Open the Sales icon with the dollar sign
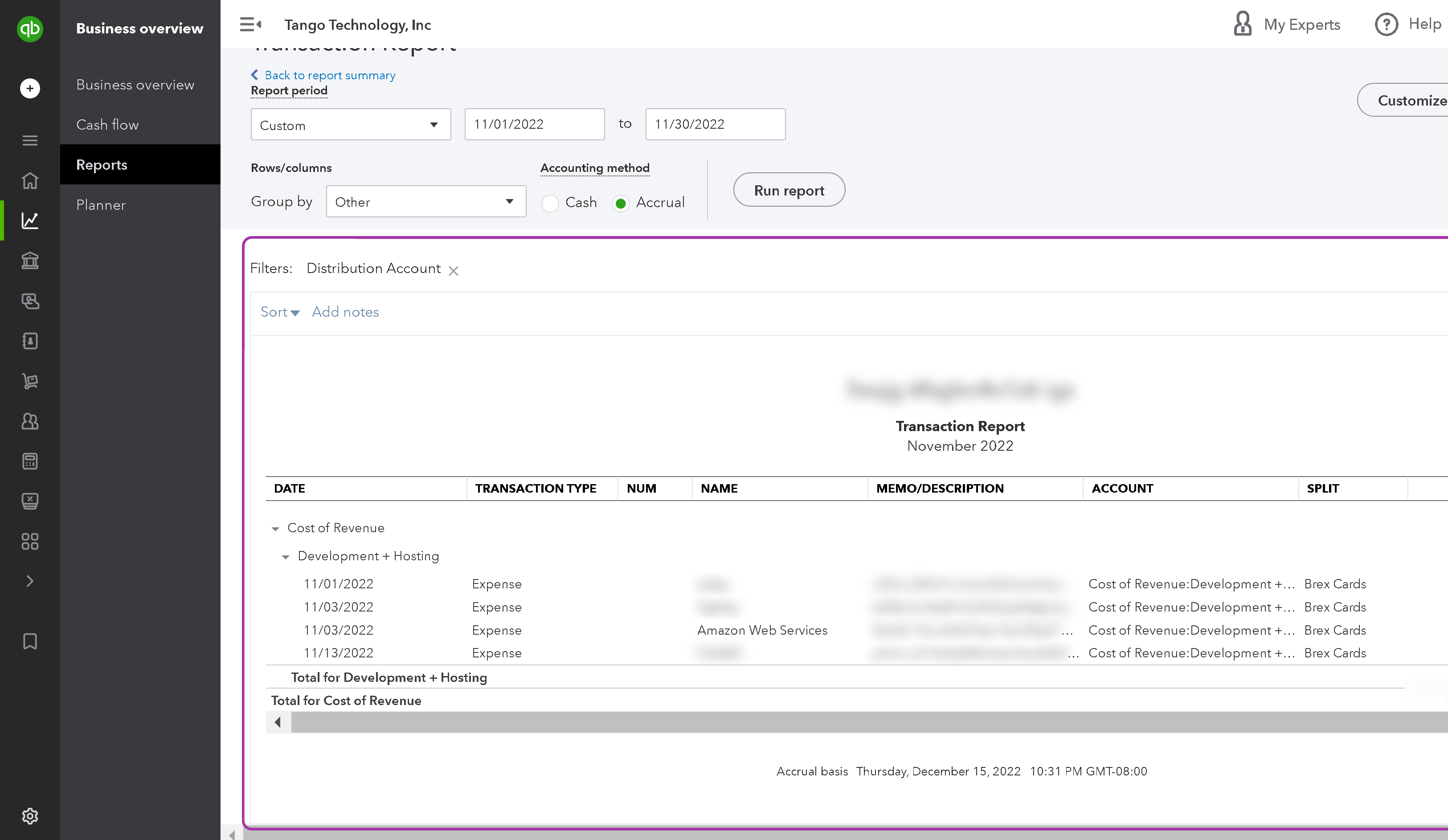 pyautogui.click(x=30, y=301)
